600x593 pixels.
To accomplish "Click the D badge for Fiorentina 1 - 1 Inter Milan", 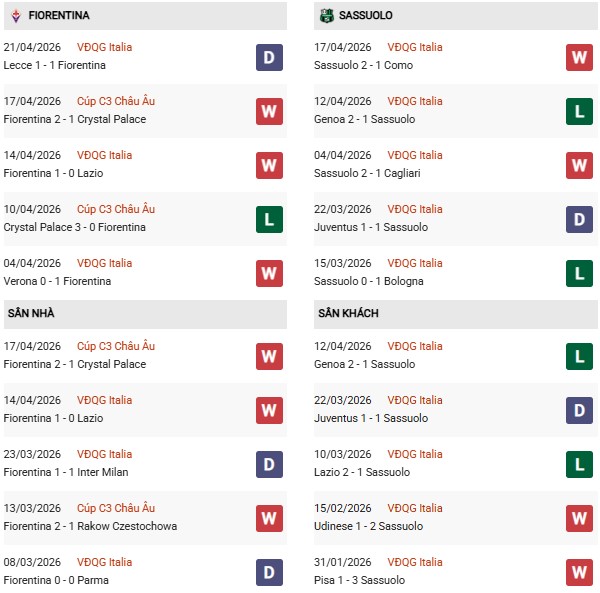I will [269, 464].
